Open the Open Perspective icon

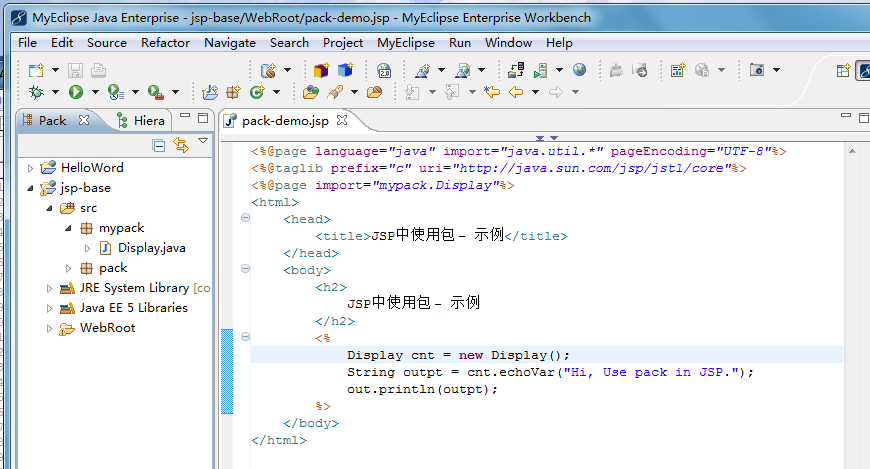click(843, 70)
